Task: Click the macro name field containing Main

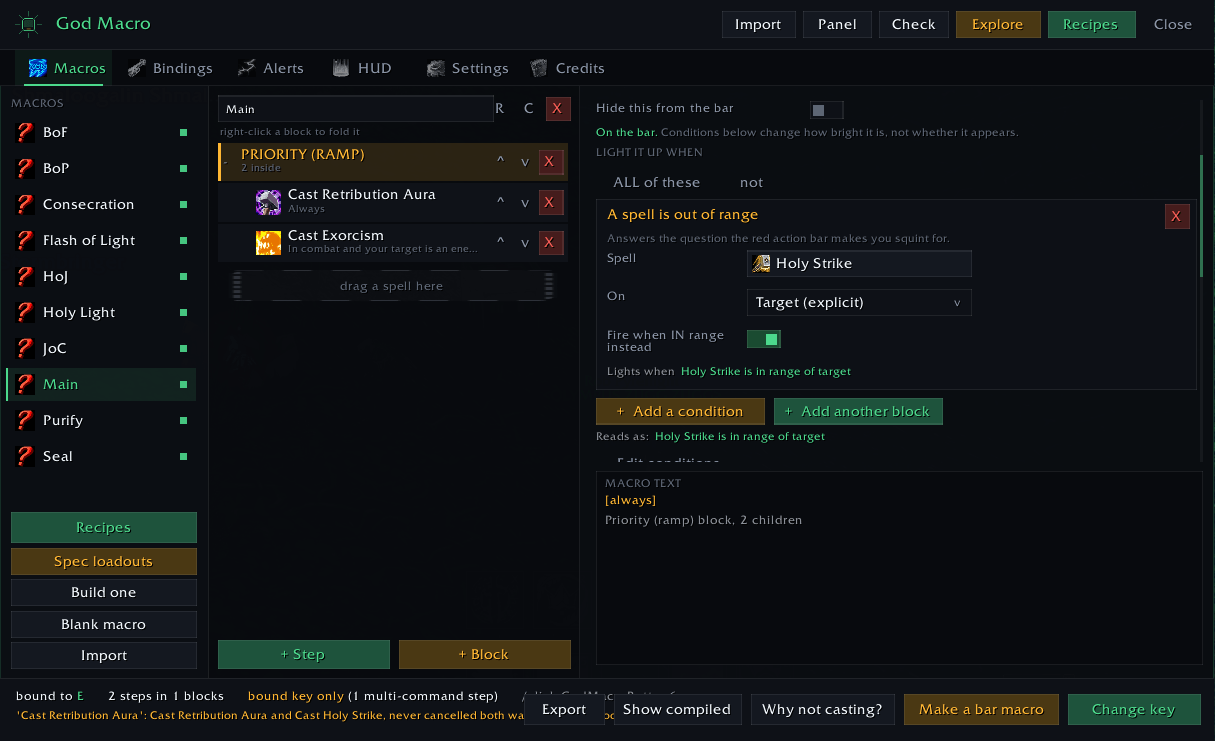Action: click(x=356, y=109)
